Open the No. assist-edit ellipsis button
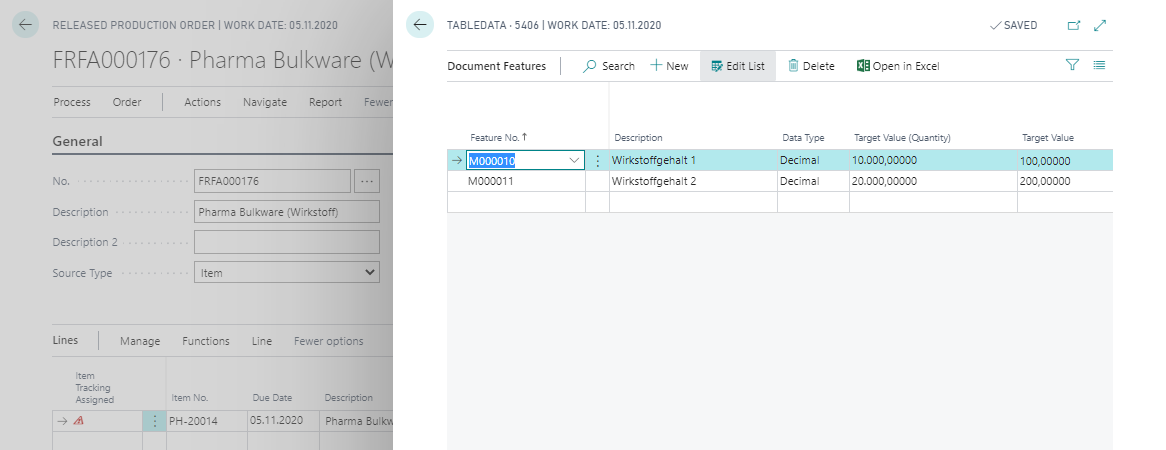Screen dimensions: 1166x450 [367, 181]
